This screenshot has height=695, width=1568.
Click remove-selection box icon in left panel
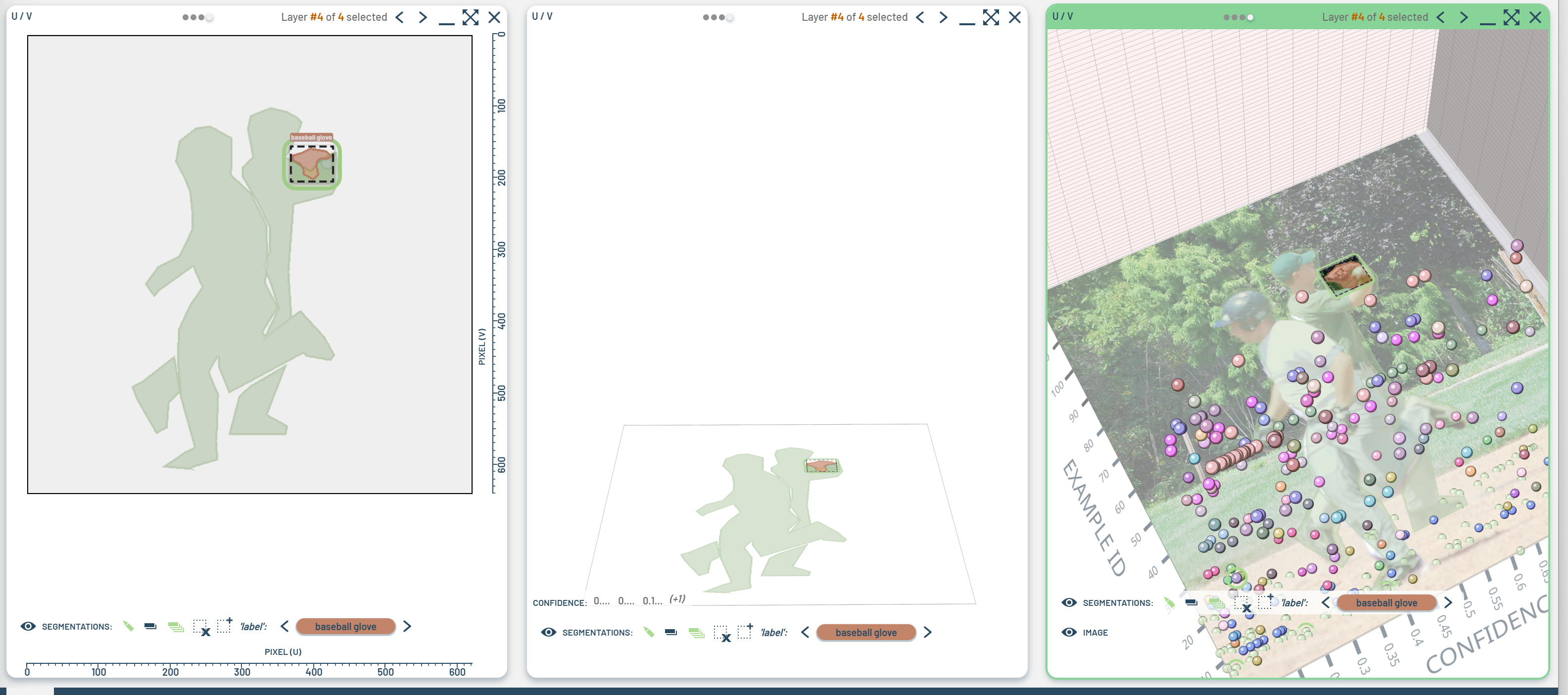201,627
